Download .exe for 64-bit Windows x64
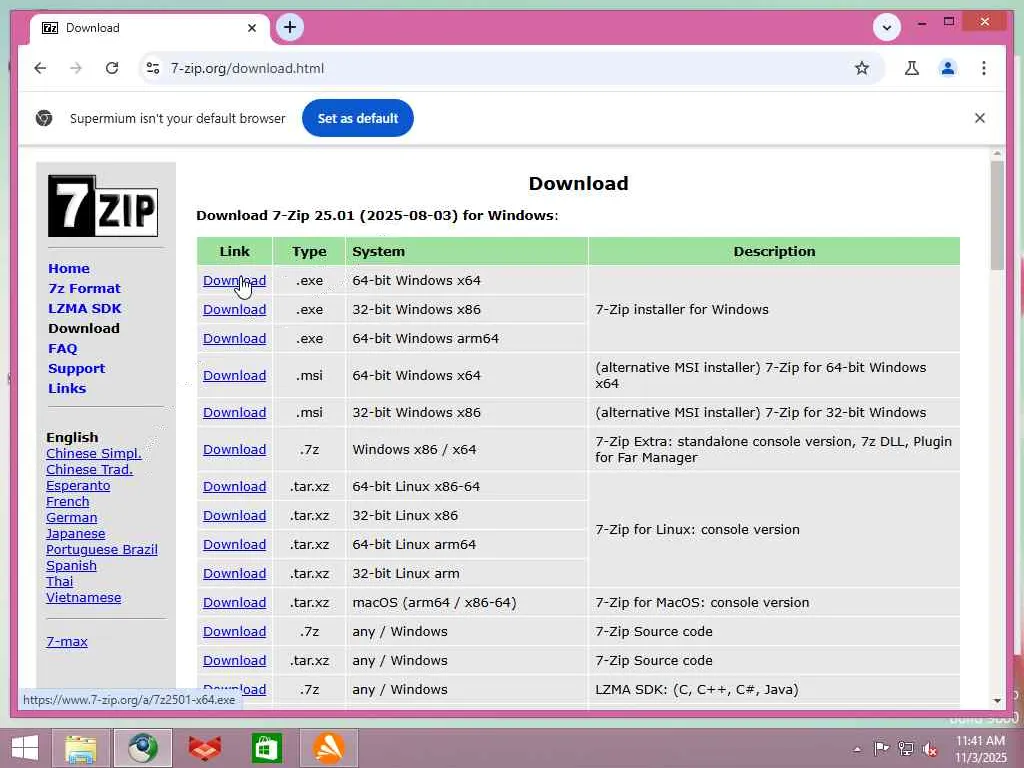The image size is (1024, 768). tap(234, 280)
